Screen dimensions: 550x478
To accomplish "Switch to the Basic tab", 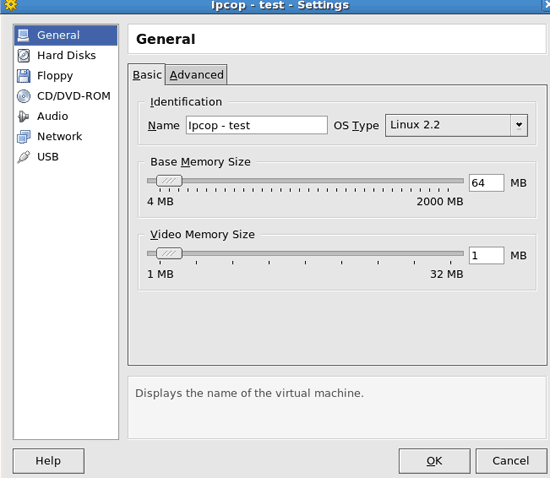I will [x=147, y=75].
